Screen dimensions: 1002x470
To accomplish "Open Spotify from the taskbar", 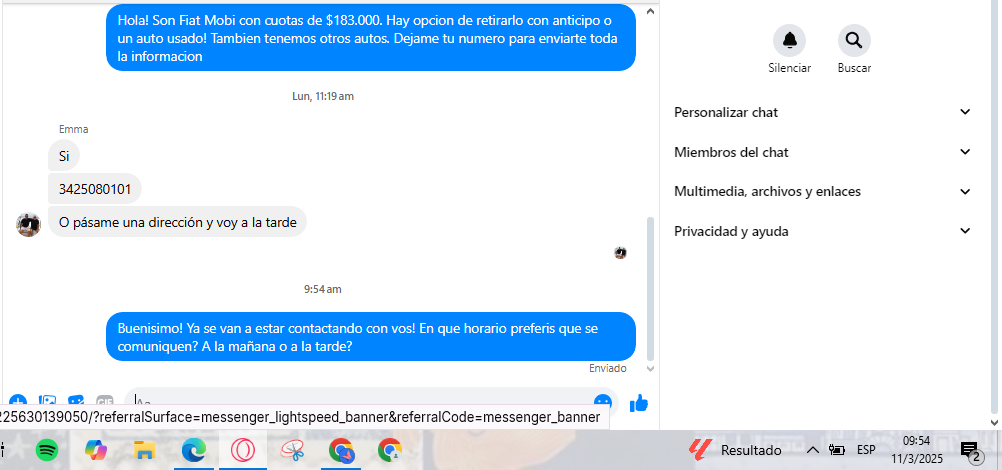I will tap(47, 451).
